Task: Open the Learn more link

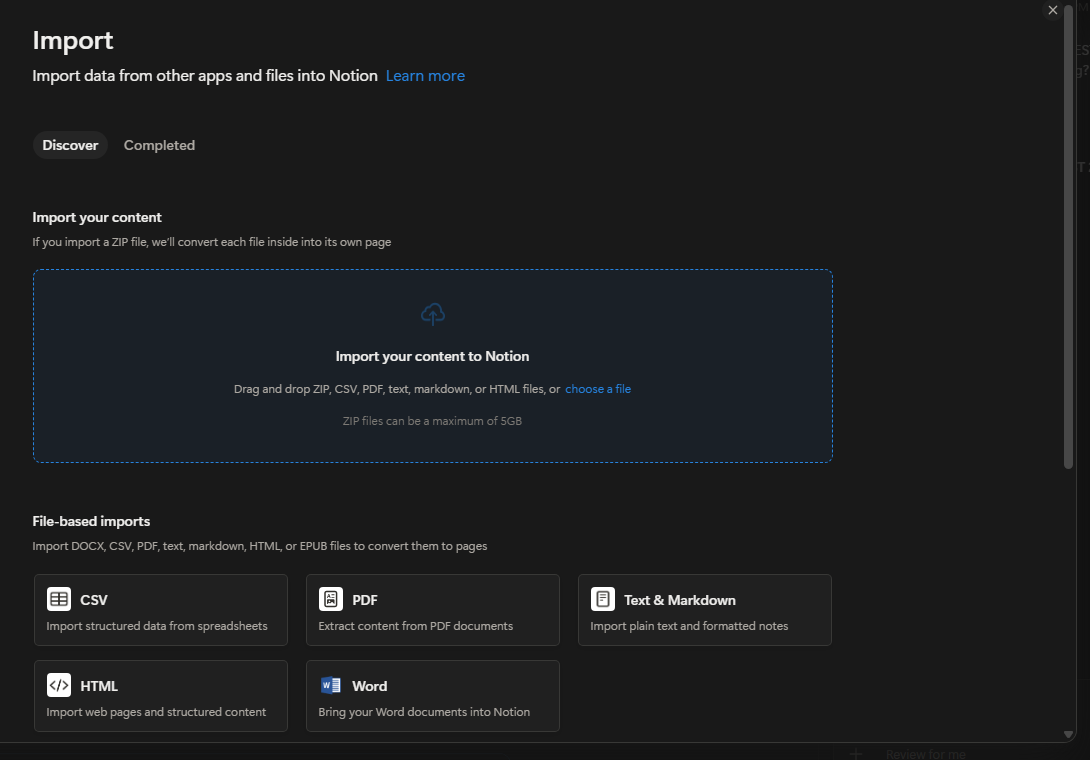Action: coord(425,76)
